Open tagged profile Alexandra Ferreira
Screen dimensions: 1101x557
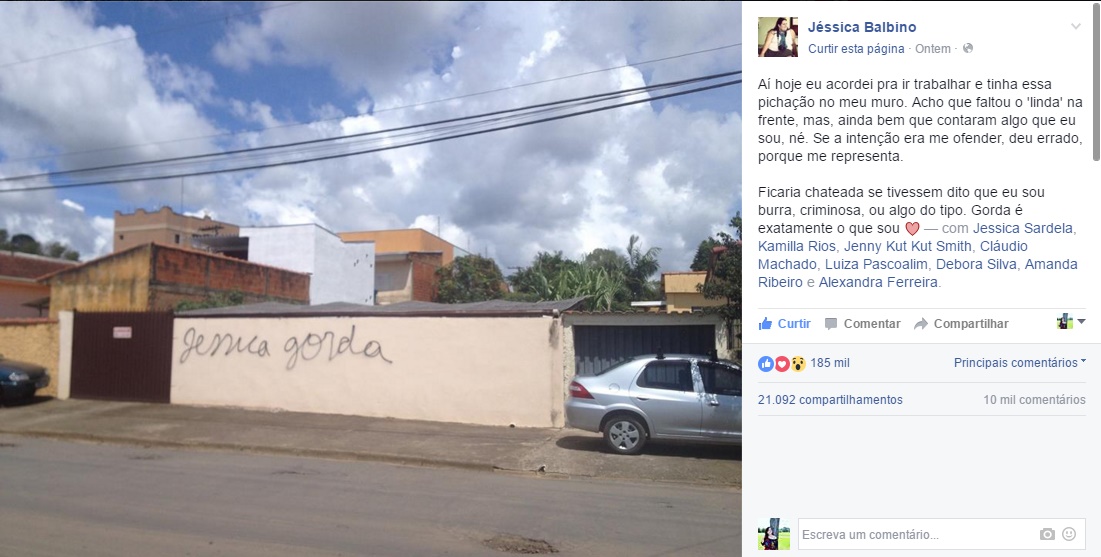(878, 282)
